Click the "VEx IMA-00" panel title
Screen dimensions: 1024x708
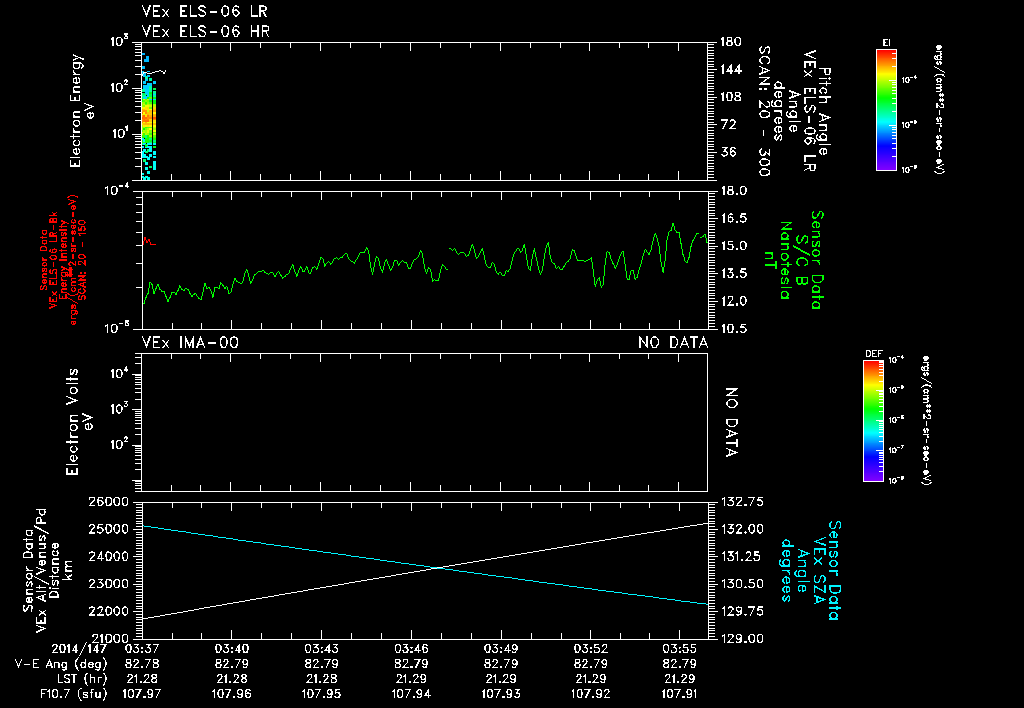point(190,343)
